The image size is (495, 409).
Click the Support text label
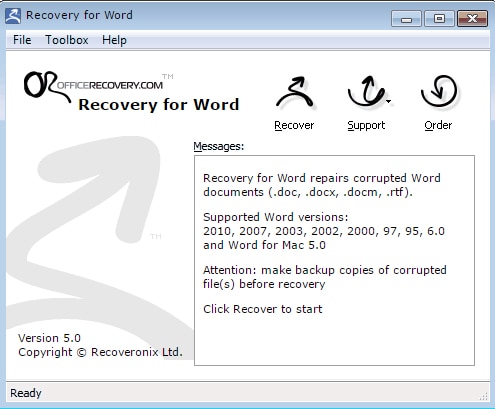(x=366, y=126)
